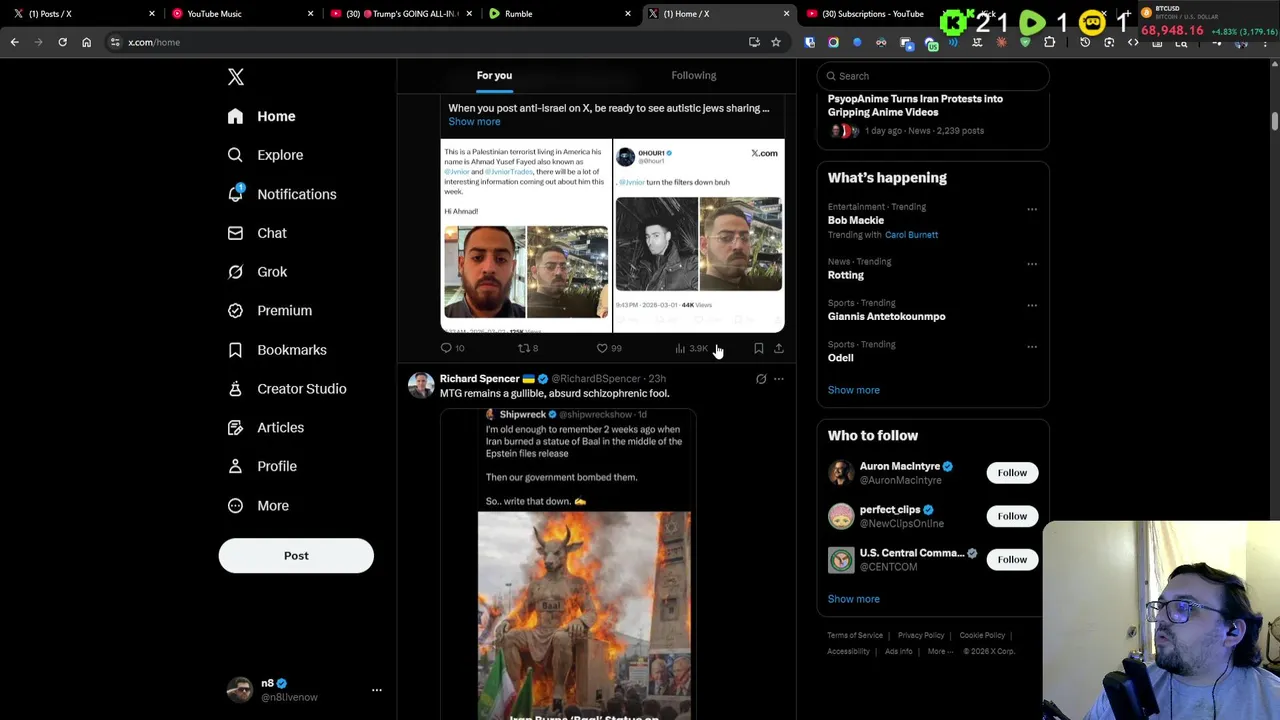Open more options on Richard Spencer's post
Viewport: 1280px width, 720px height.
tap(779, 379)
